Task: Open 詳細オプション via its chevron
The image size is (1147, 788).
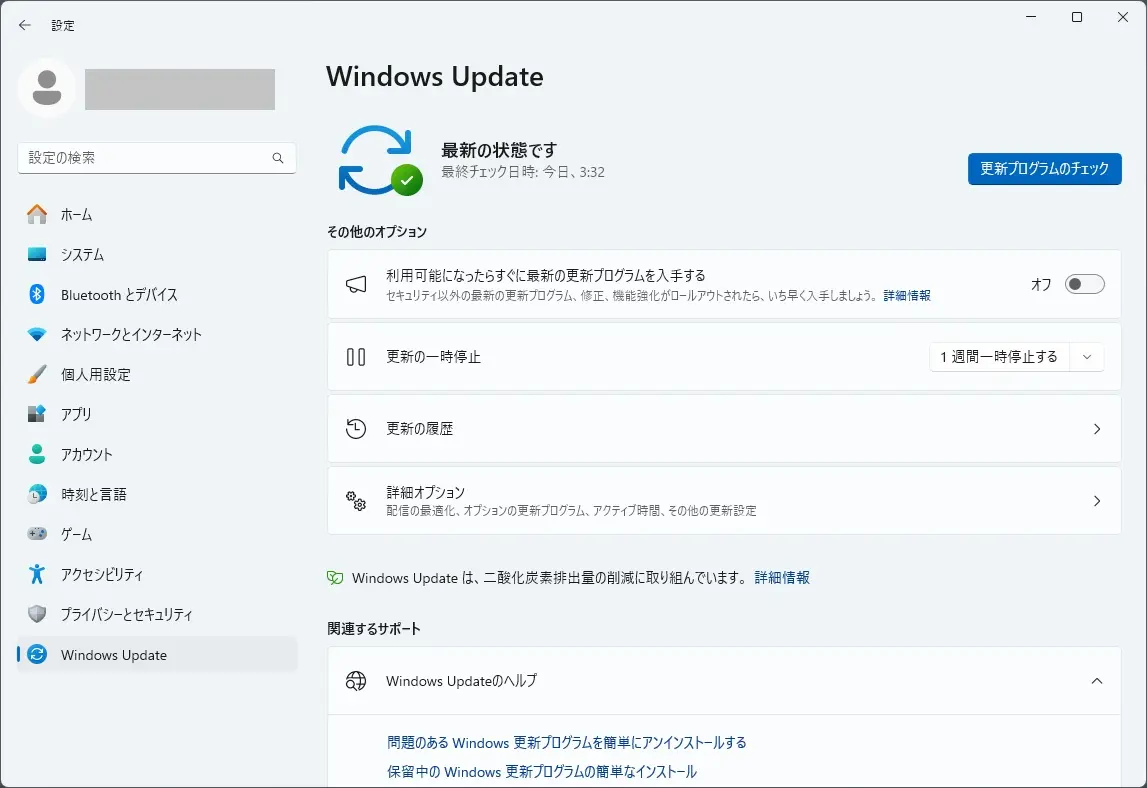Action: [1097, 500]
